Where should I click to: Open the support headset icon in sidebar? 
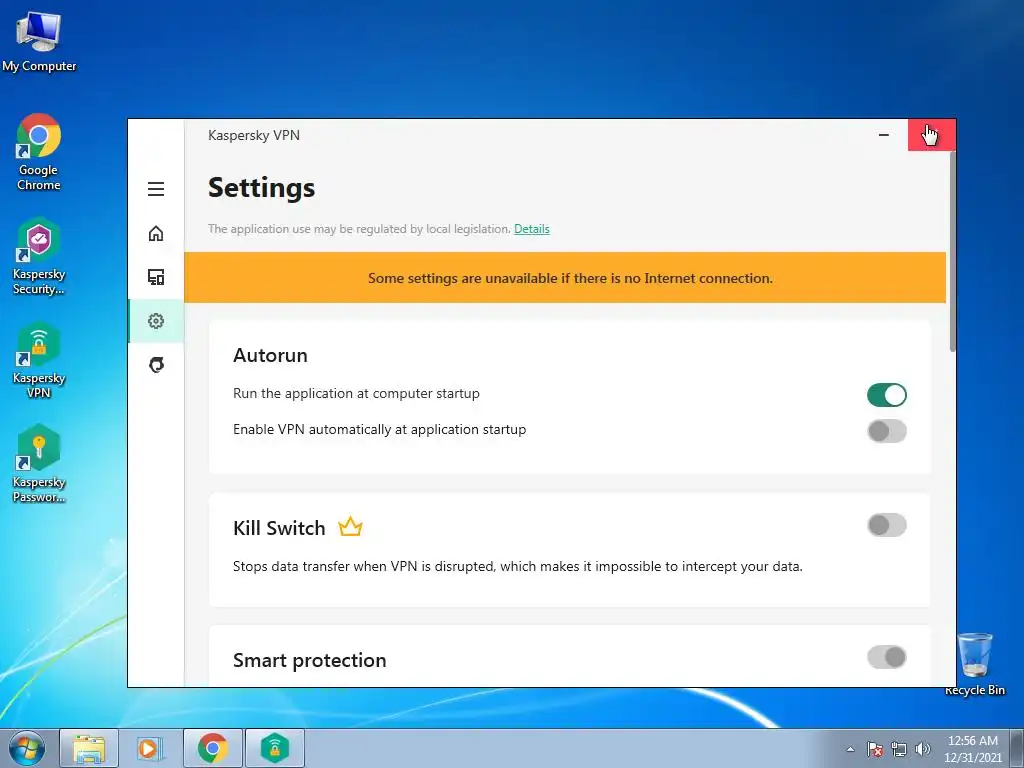155,364
